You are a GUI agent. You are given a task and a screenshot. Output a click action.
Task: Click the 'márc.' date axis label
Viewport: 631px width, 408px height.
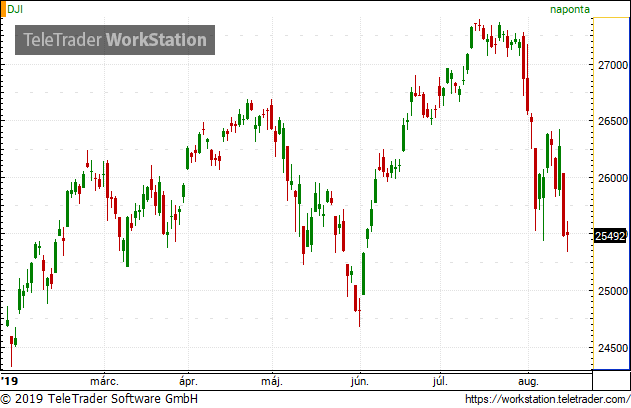coord(104,381)
